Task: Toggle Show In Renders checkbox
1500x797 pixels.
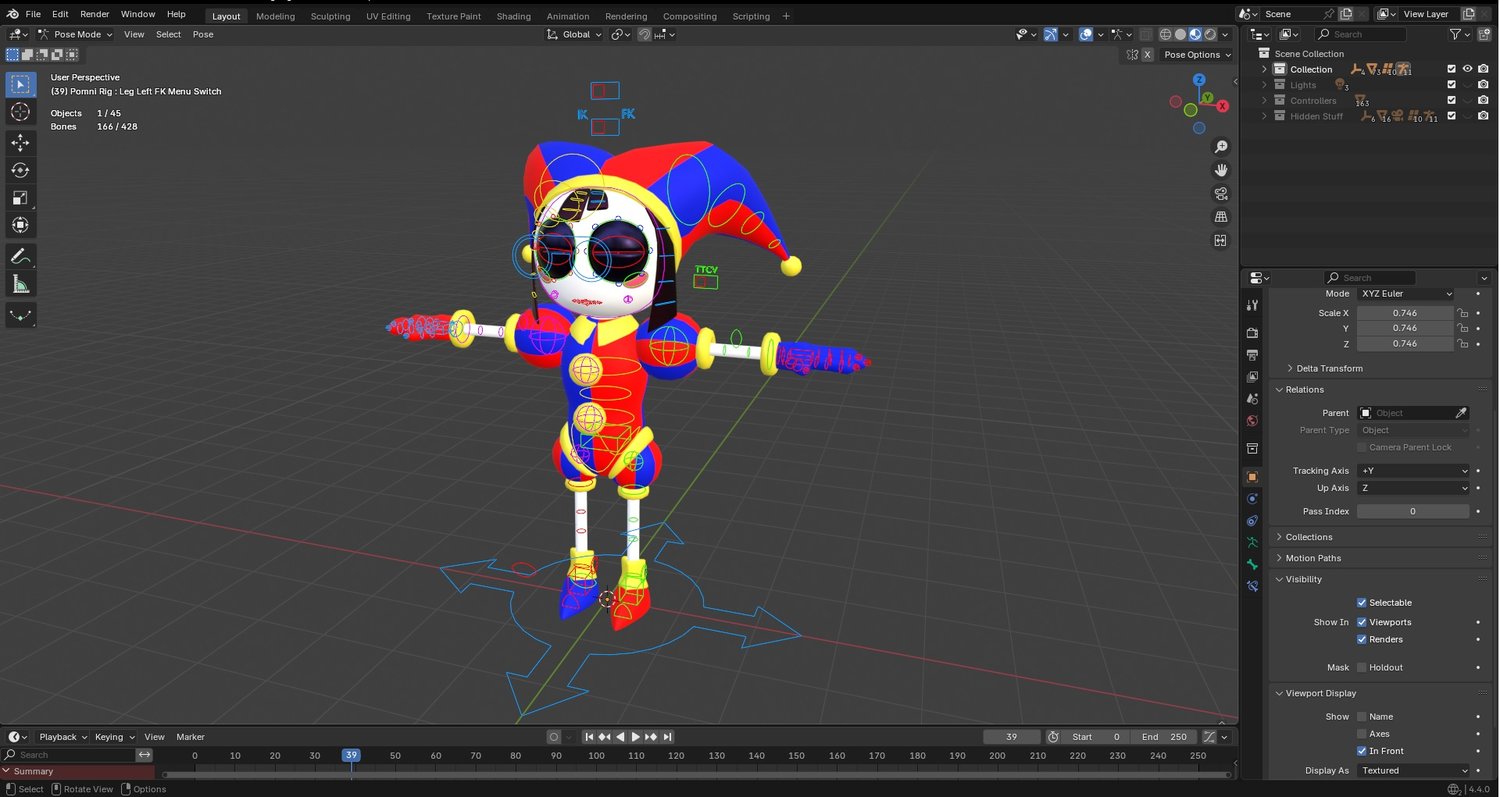Action: (x=1362, y=640)
